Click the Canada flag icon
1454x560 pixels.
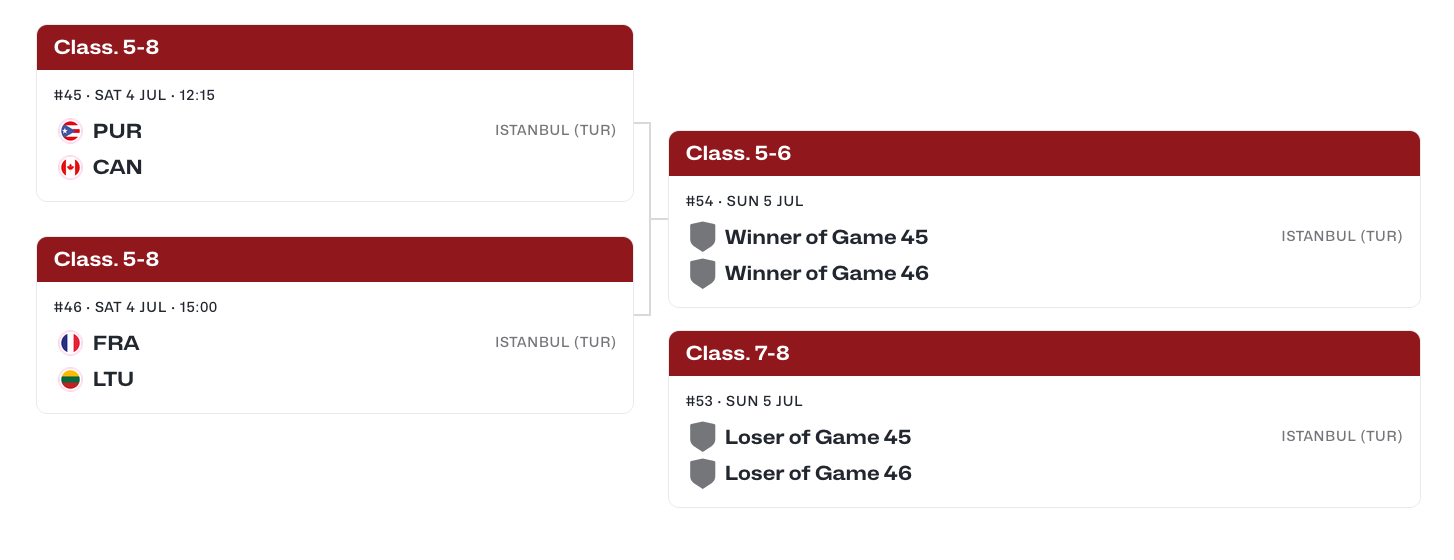70,167
